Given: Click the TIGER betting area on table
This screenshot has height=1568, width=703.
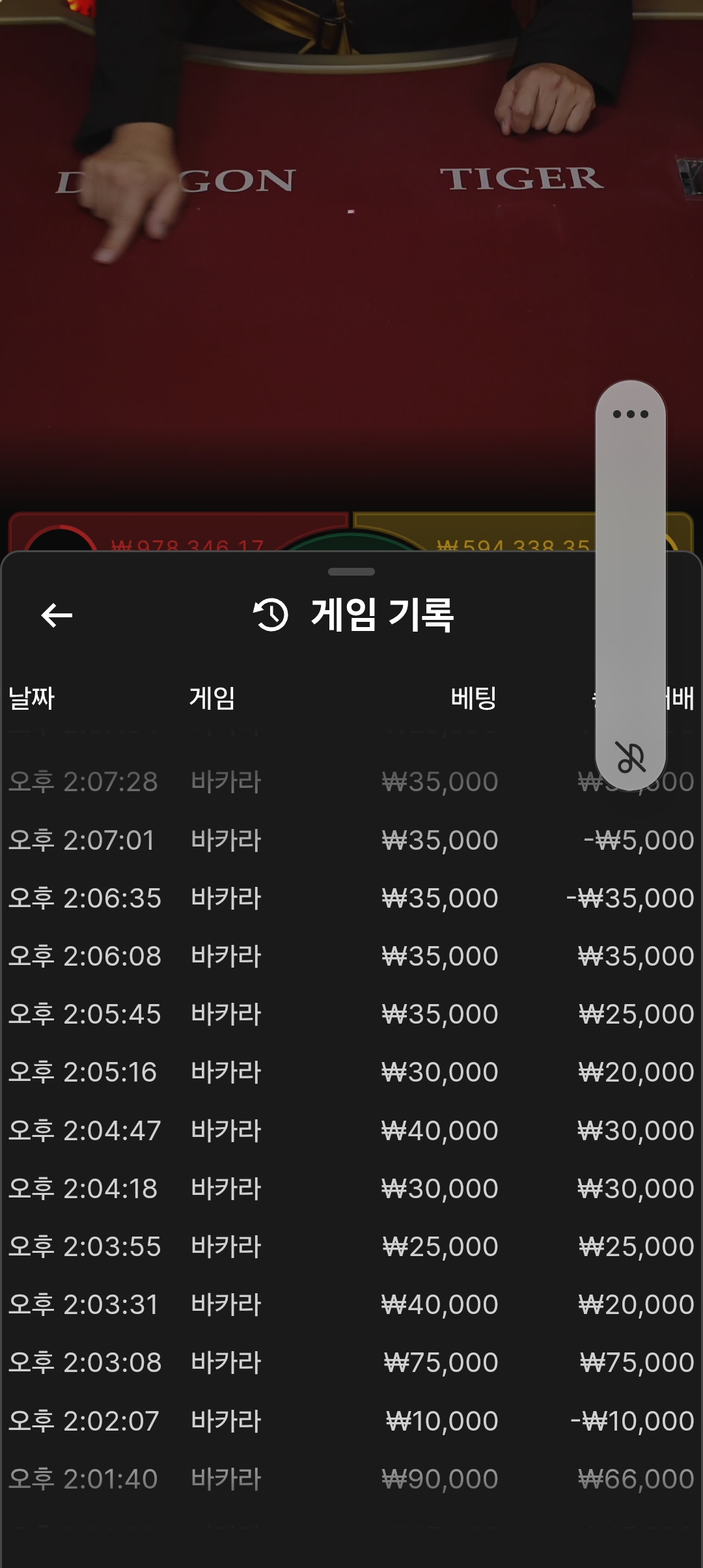Looking at the screenshot, I should (522, 178).
